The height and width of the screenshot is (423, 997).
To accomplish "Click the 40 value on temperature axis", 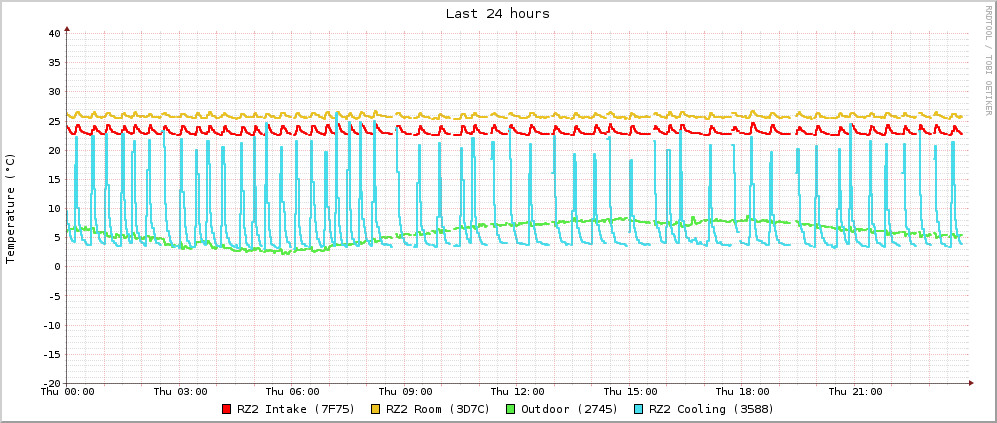I will click(x=54, y=33).
